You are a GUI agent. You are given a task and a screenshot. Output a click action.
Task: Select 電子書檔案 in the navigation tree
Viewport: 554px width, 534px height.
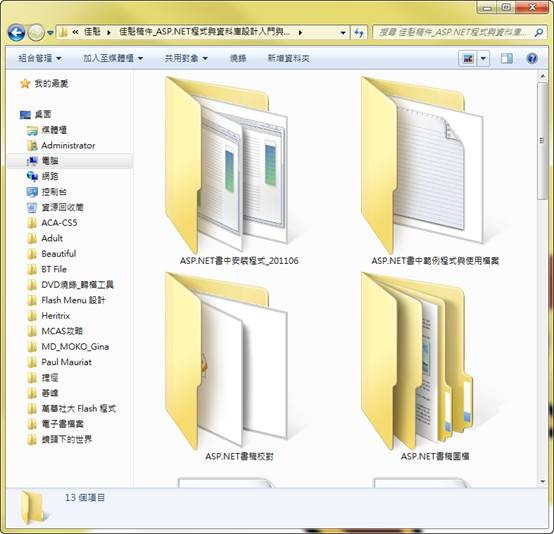[x=62, y=424]
